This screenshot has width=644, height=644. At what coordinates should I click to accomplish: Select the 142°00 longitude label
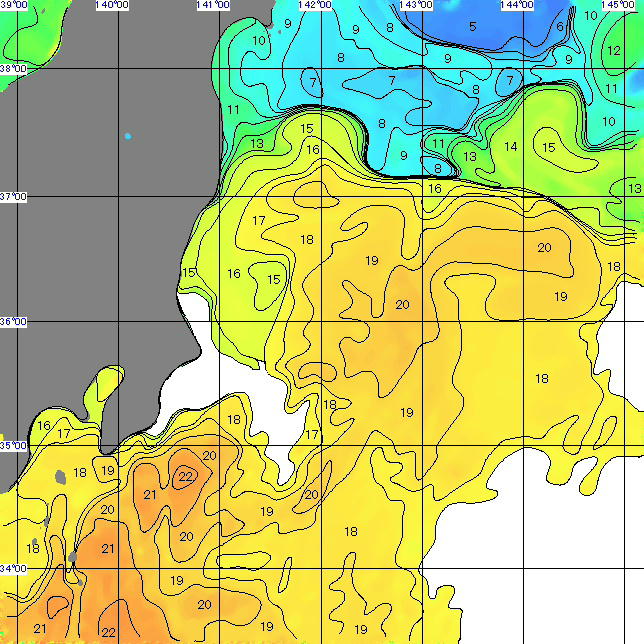[314, 5]
